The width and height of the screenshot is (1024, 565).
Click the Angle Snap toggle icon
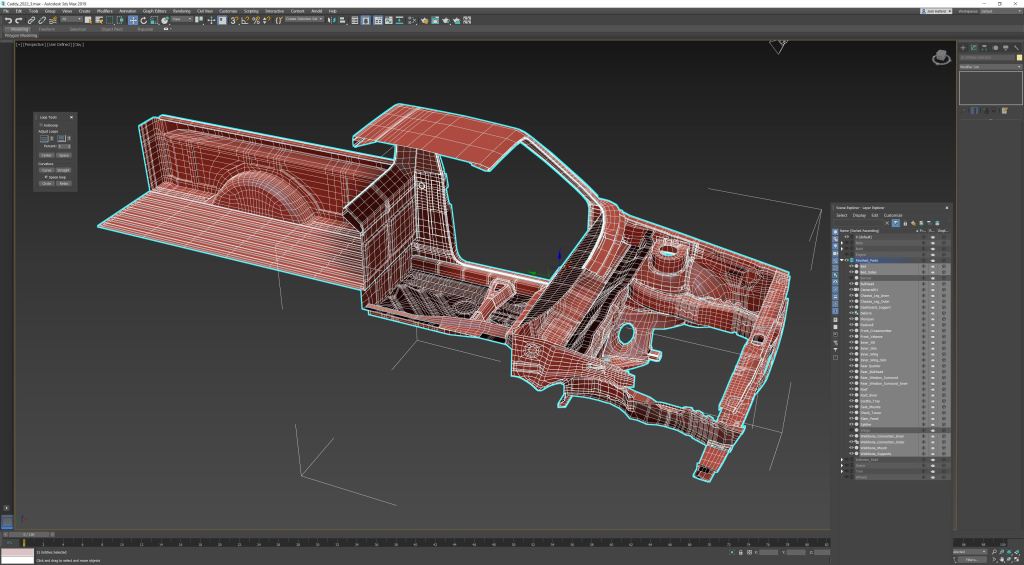point(244,20)
